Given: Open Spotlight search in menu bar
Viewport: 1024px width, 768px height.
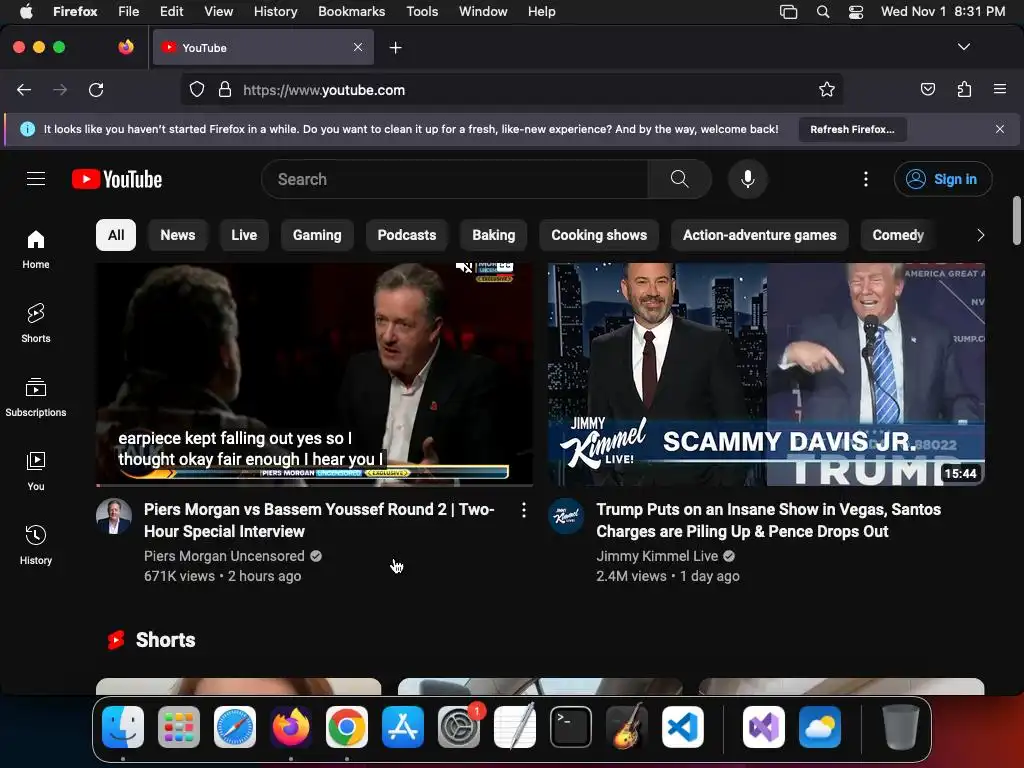Looking at the screenshot, I should pos(823,12).
